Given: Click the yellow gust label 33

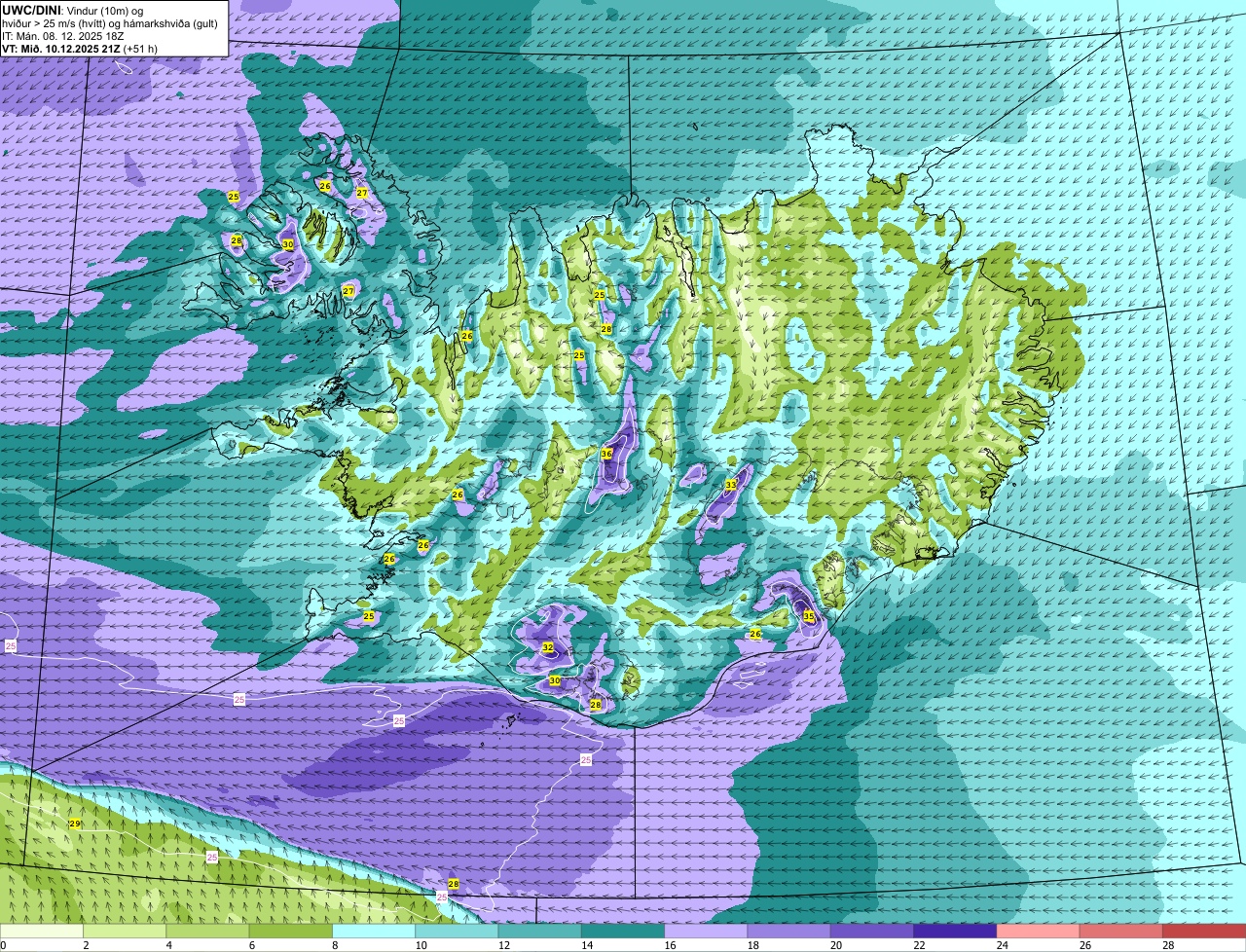Looking at the screenshot, I should pyautogui.click(x=731, y=485).
